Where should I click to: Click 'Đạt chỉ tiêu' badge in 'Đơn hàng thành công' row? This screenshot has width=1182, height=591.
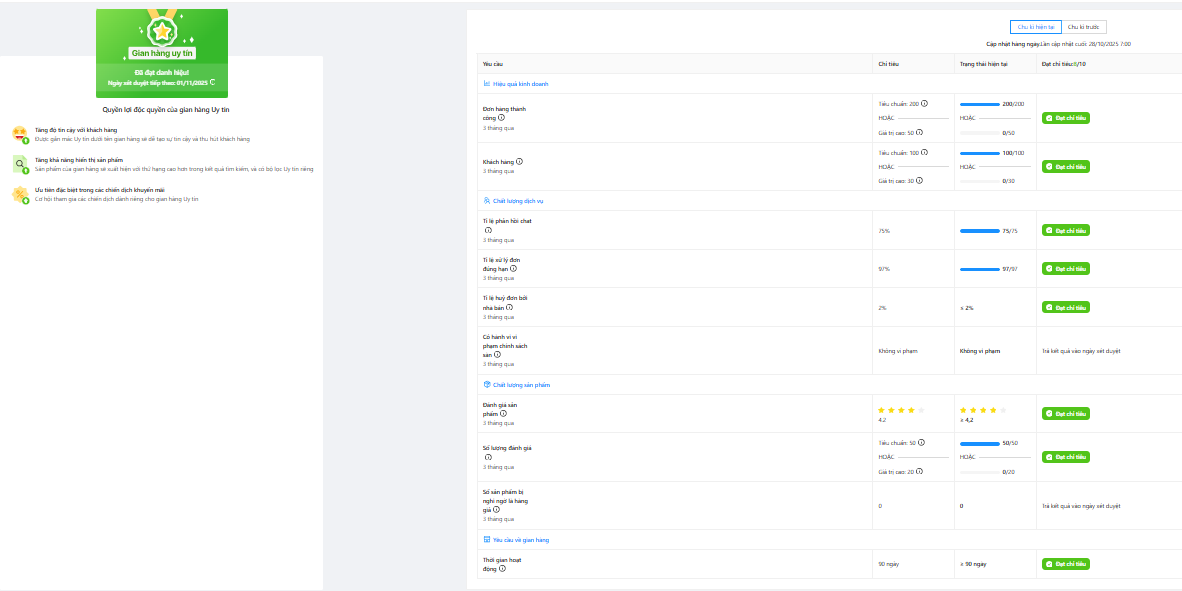[x=1066, y=118]
